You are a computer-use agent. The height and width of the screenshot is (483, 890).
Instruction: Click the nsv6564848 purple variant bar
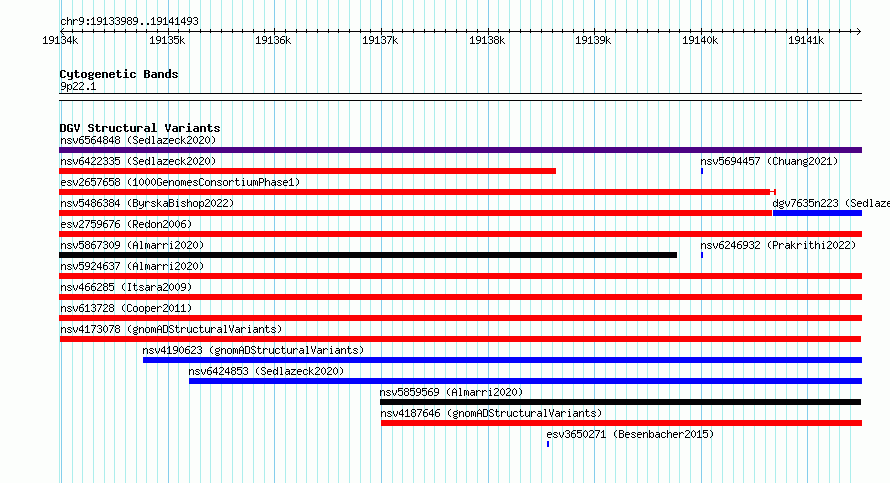click(x=460, y=150)
